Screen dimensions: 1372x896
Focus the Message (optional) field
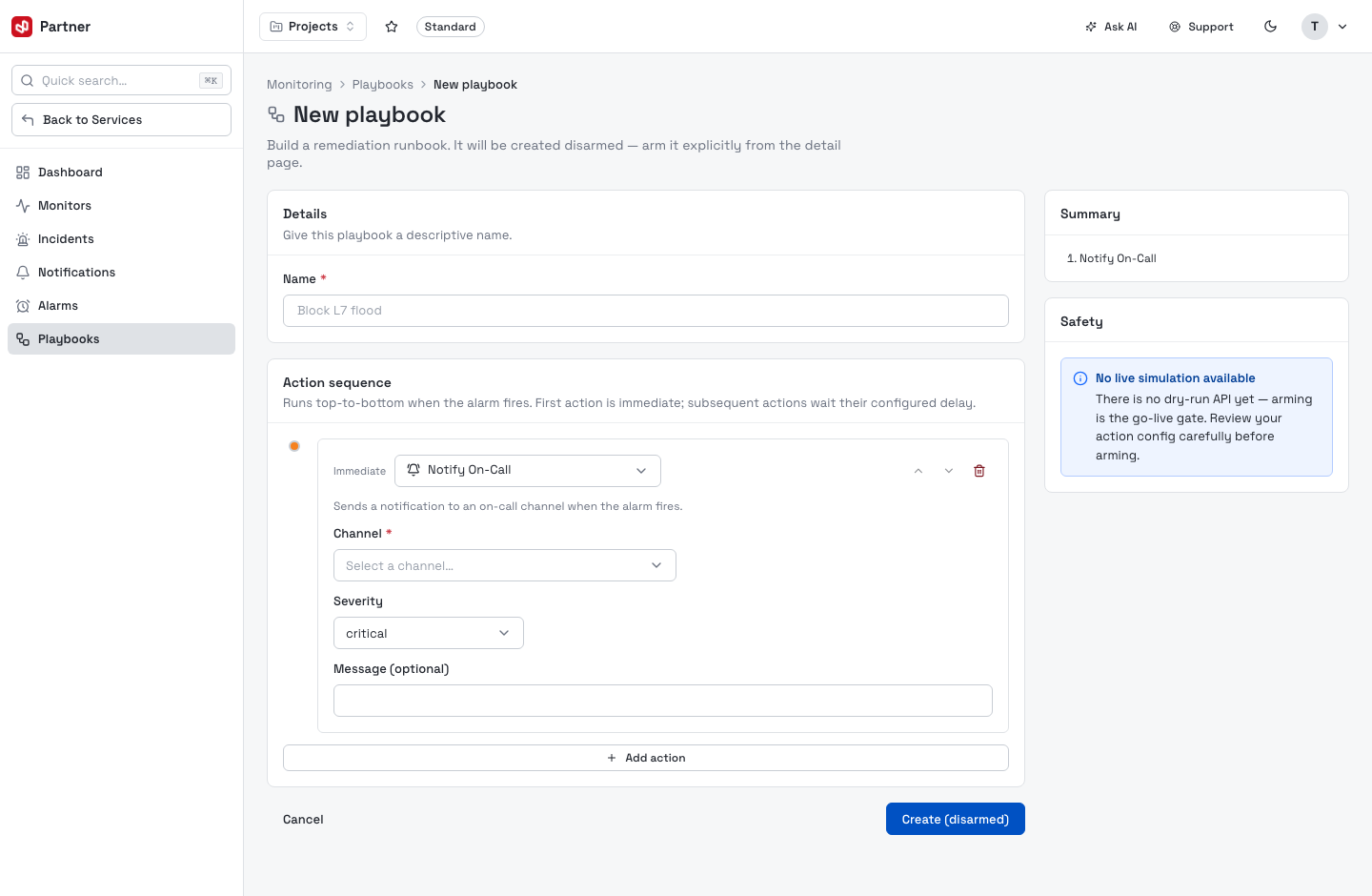pyautogui.click(x=663, y=701)
